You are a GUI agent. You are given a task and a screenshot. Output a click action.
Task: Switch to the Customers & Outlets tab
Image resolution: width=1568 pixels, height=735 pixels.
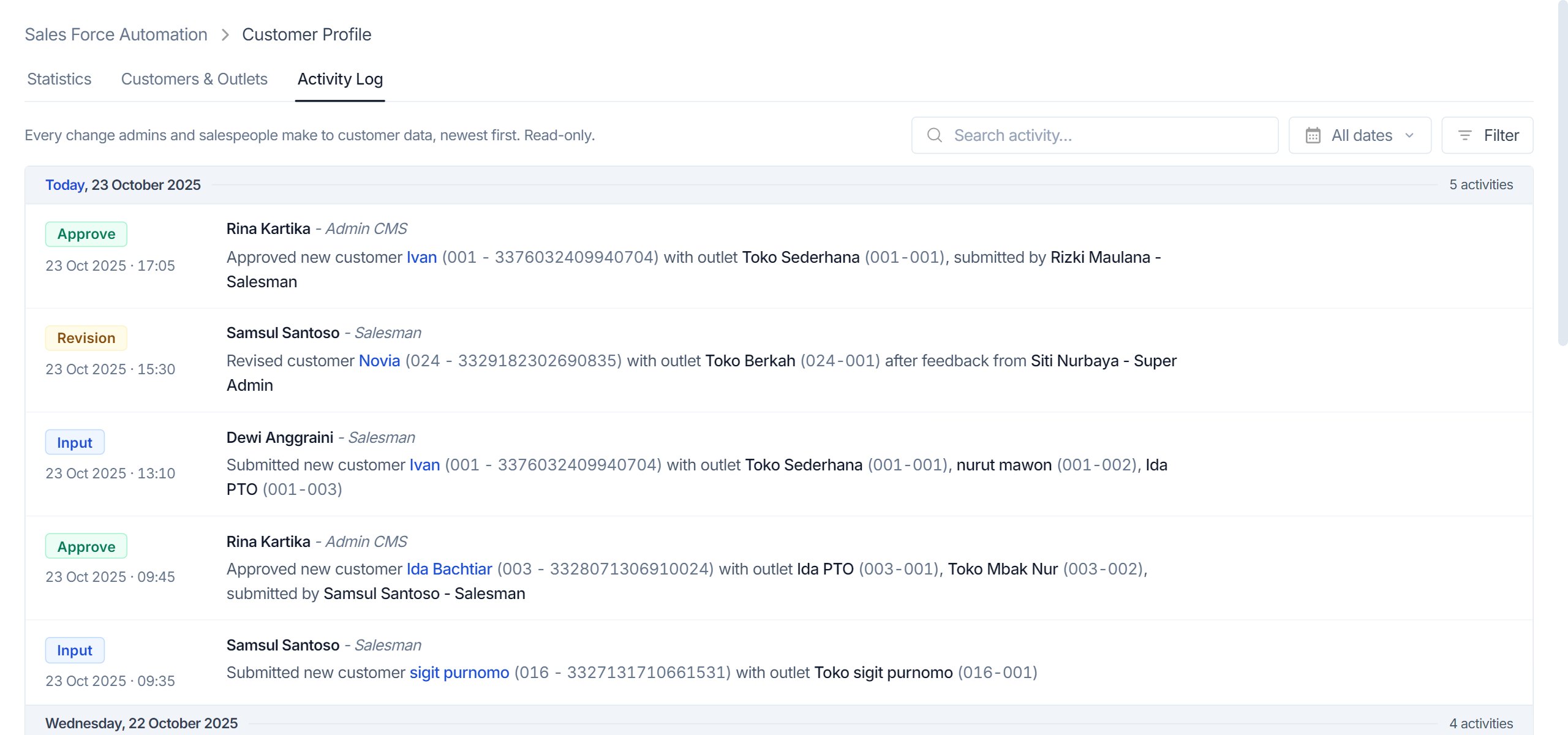click(x=194, y=79)
